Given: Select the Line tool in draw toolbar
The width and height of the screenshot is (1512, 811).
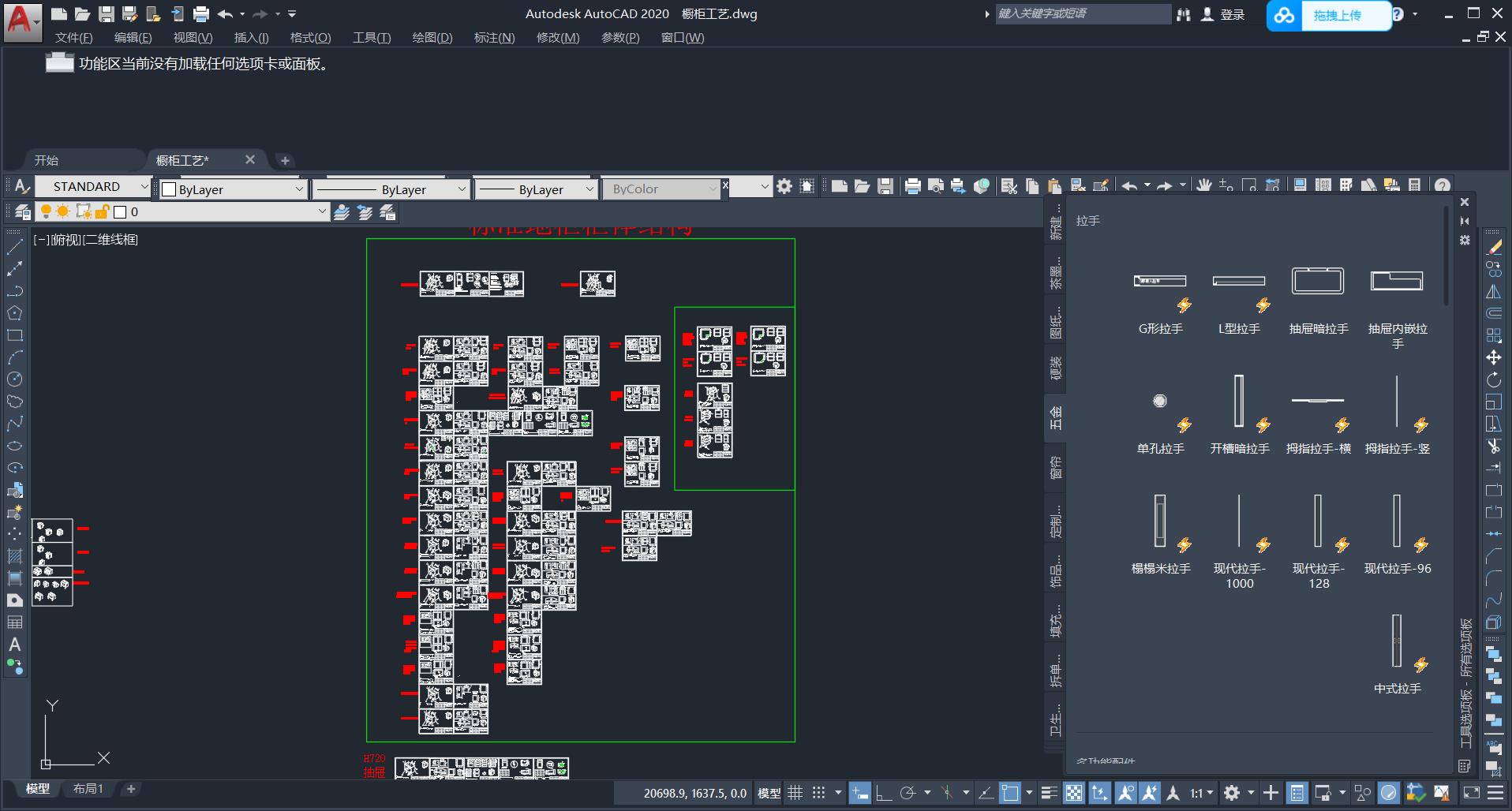Looking at the screenshot, I should [14, 247].
